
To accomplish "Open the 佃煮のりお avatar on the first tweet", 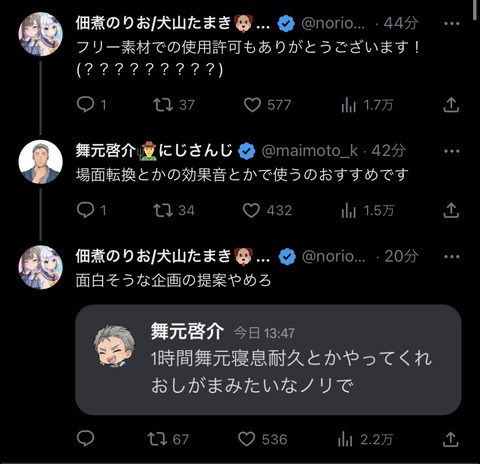I will pyautogui.click(x=40, y=34).
